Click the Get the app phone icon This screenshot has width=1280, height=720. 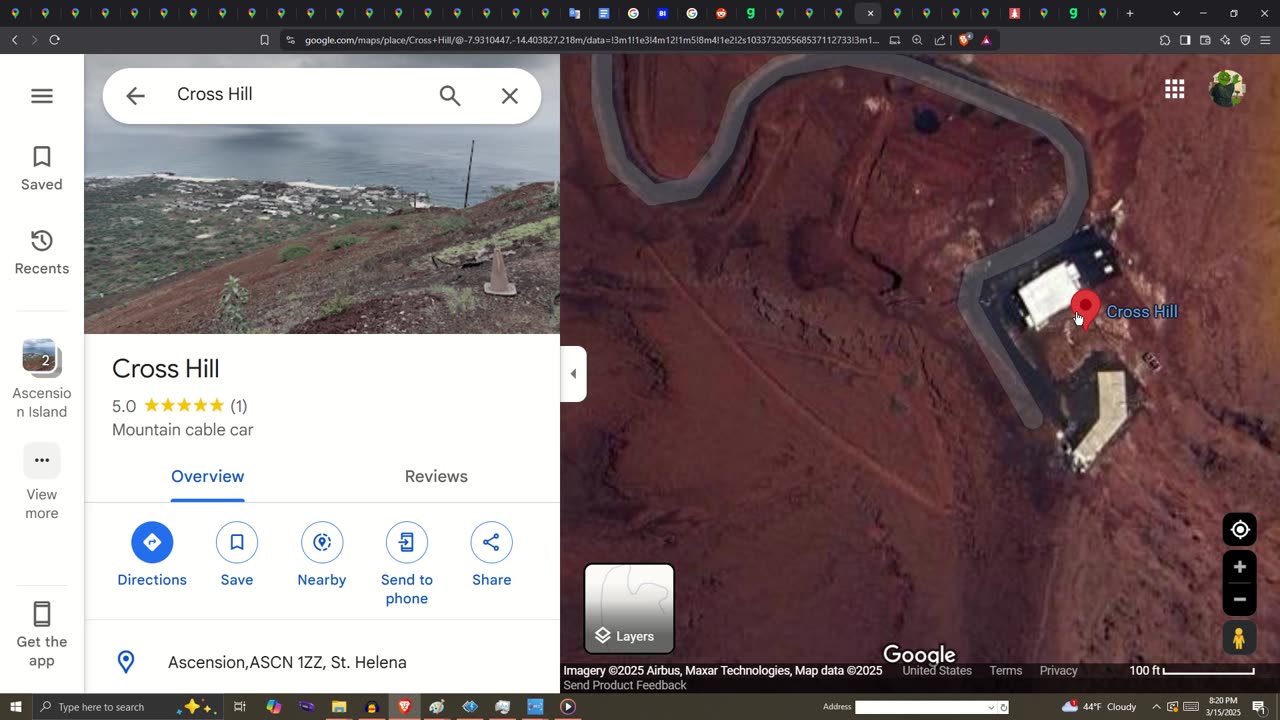(42, 614)
